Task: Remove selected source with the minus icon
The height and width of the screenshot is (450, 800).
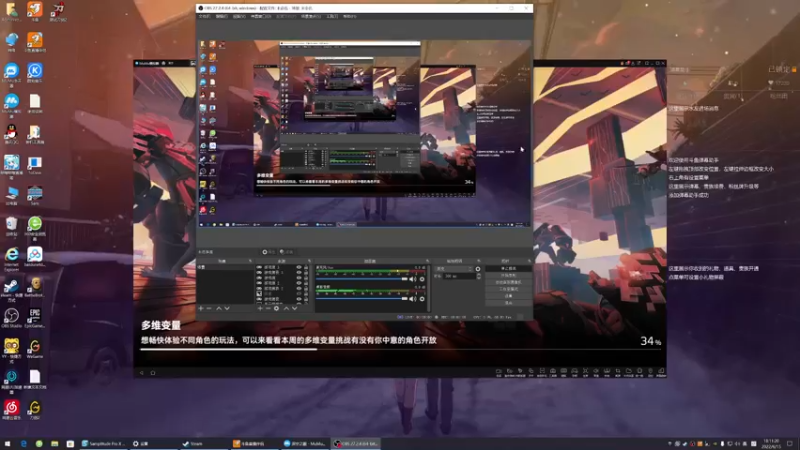Action: click(x=268, y=308)
